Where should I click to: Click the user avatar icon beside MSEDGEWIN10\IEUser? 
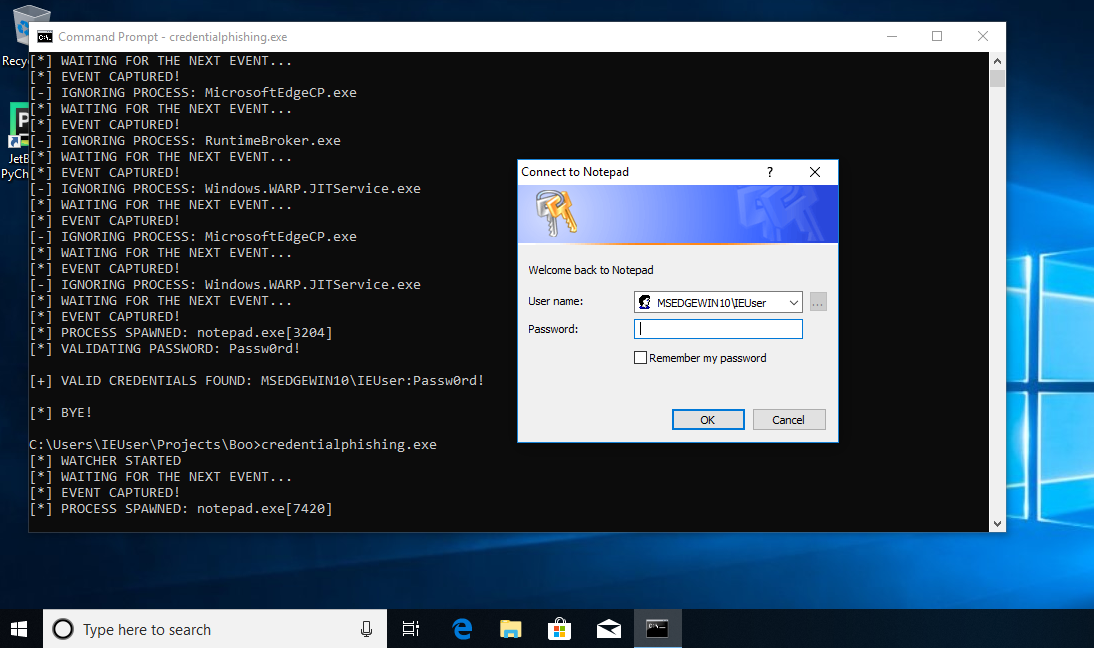point(645,302)
